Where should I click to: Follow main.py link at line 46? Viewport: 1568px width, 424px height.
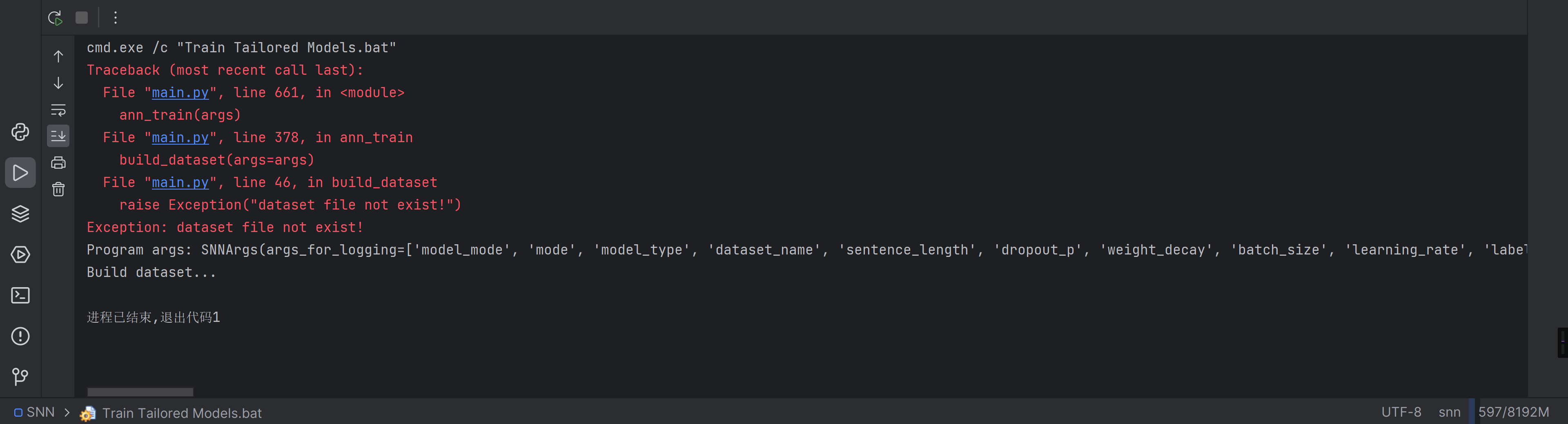[x=180, y=183]
